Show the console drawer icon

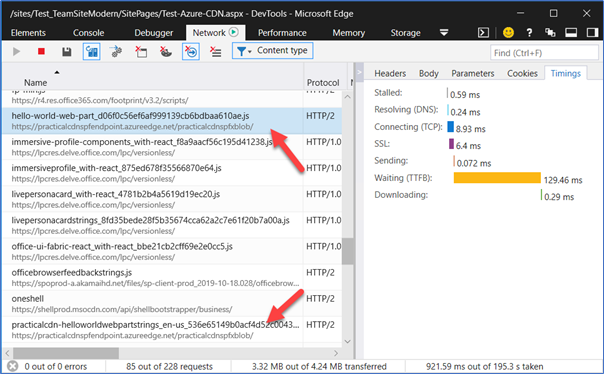tap(483, 33)
